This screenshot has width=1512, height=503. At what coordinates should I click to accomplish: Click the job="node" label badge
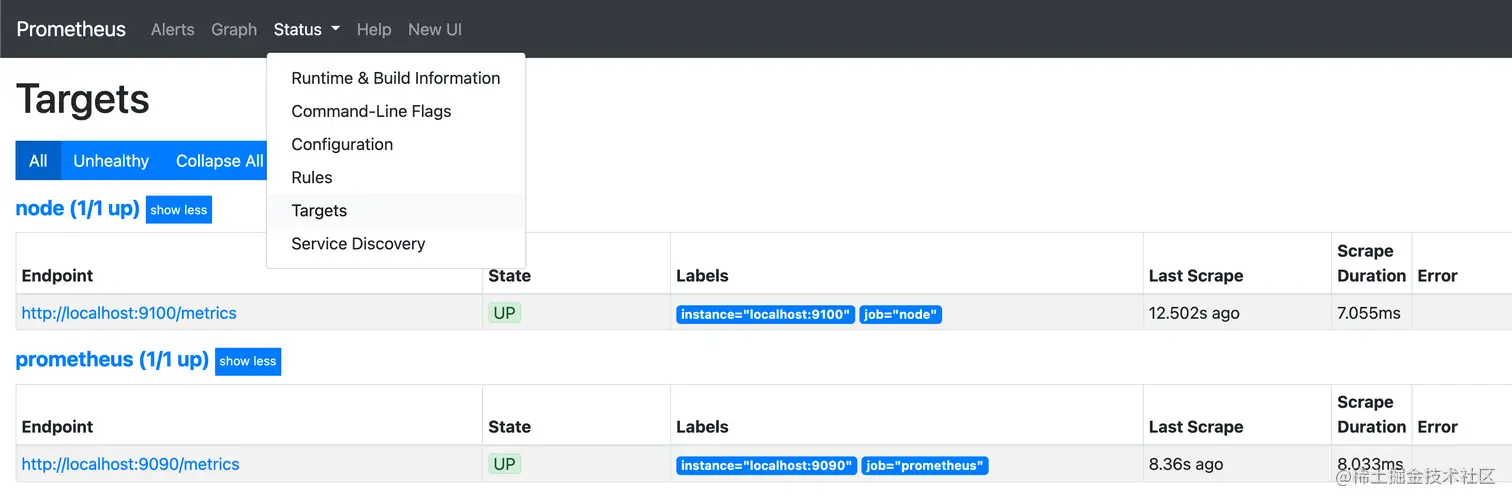click(x=901, y=314)
